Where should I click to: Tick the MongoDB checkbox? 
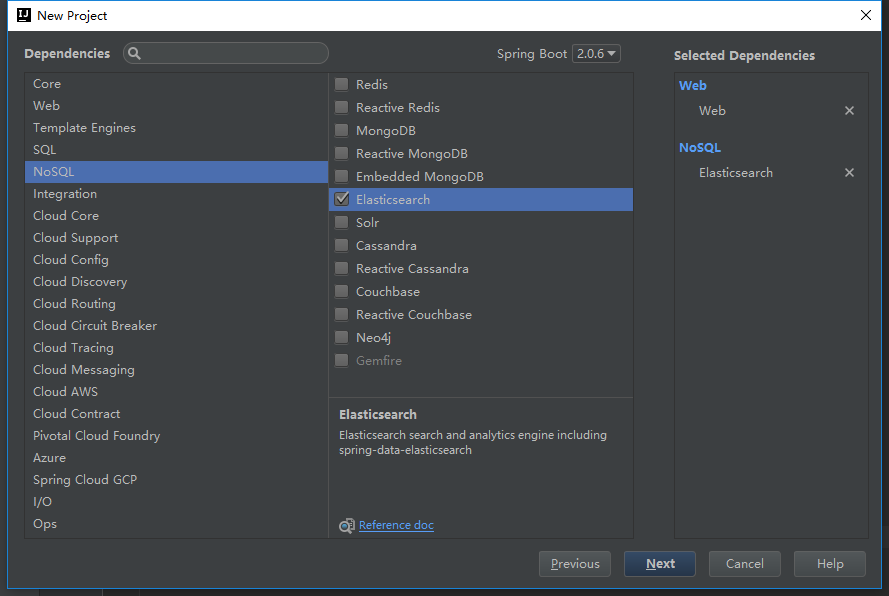(341, 130)
